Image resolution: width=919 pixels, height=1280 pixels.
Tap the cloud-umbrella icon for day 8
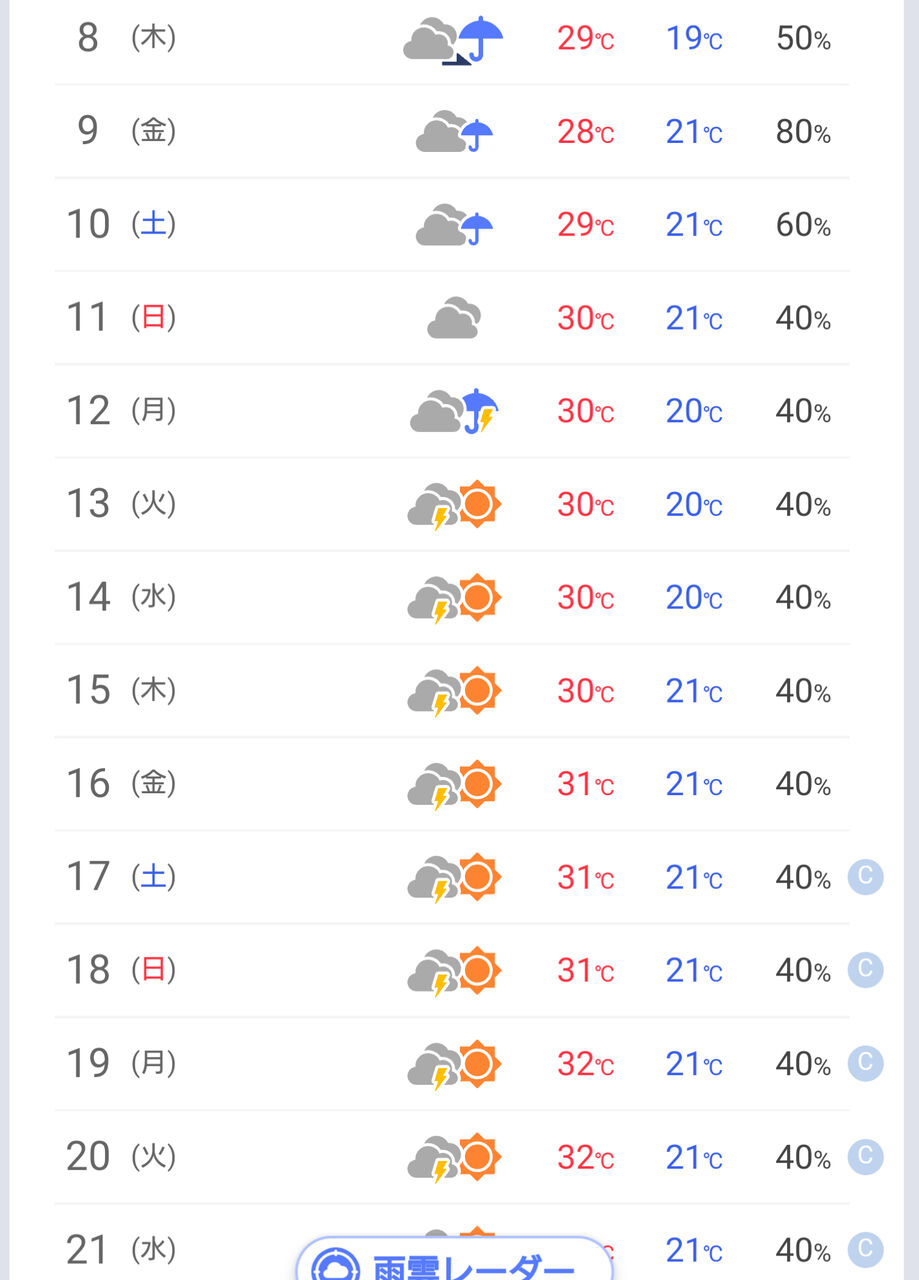453,40
